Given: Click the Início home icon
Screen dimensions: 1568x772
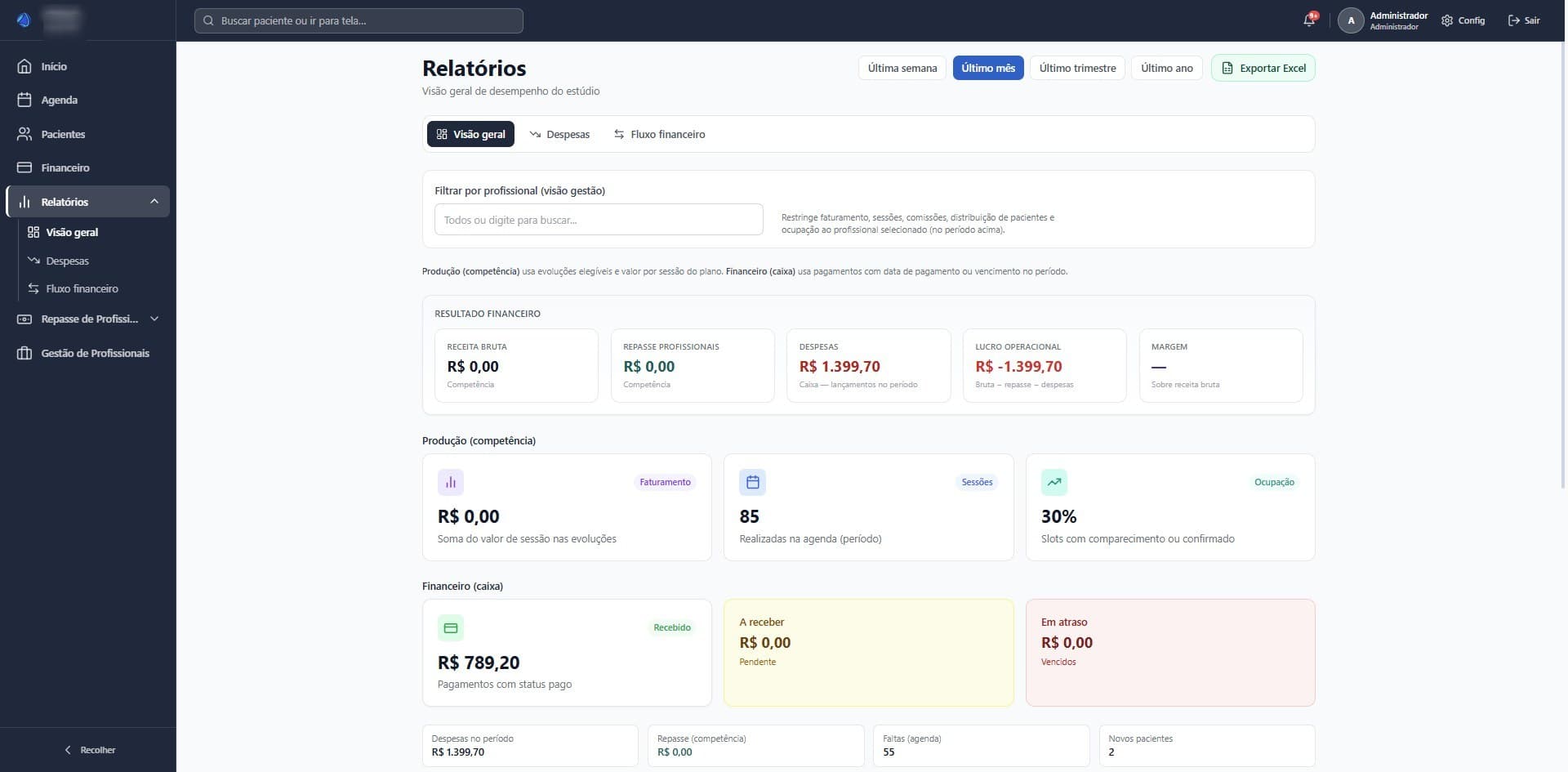Looking at the screenshot, I should point(24,66).
